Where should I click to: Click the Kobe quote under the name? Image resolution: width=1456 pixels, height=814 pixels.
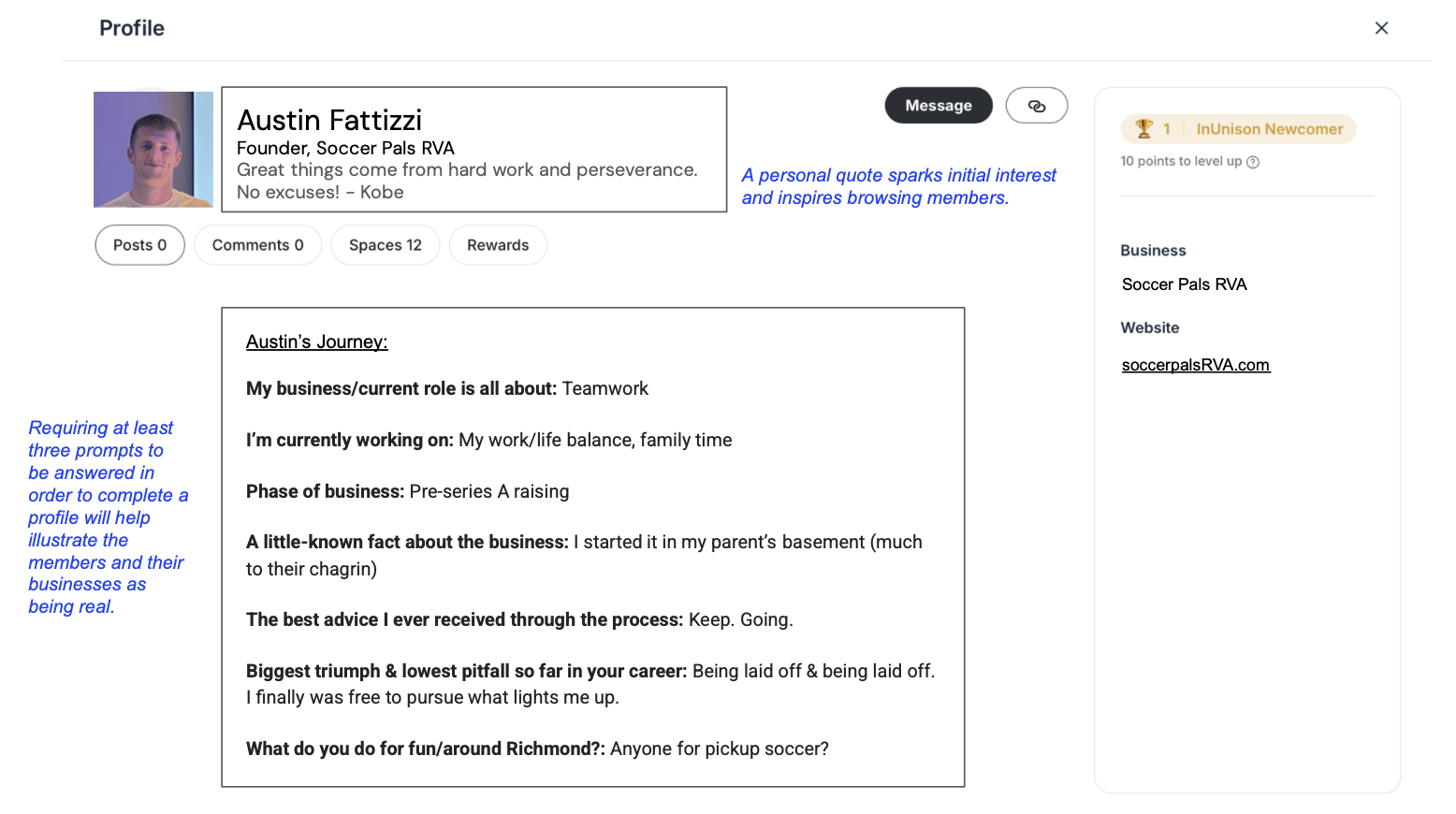pos(466,181)
